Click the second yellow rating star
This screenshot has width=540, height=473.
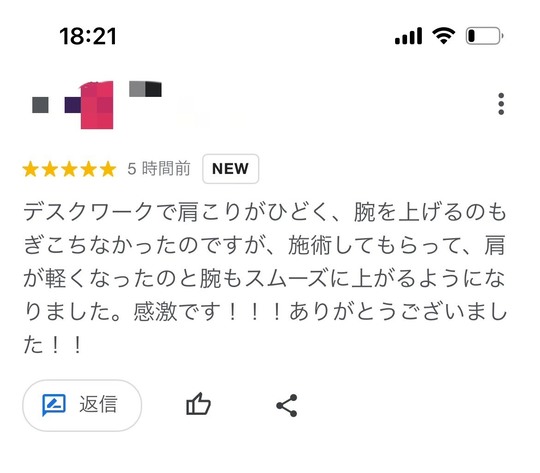(x=50, y=169)
